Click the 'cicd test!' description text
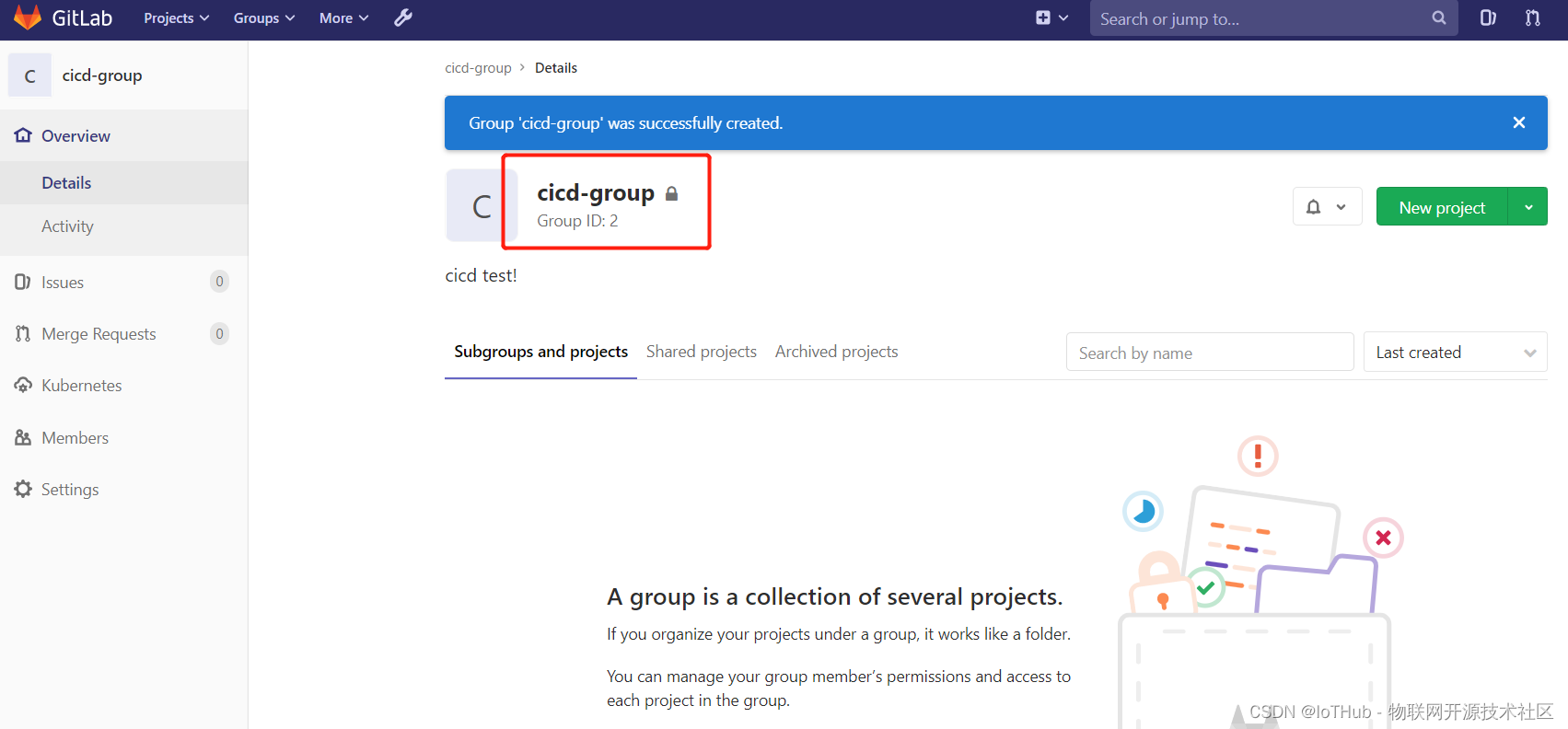 (x=481, y=275)
